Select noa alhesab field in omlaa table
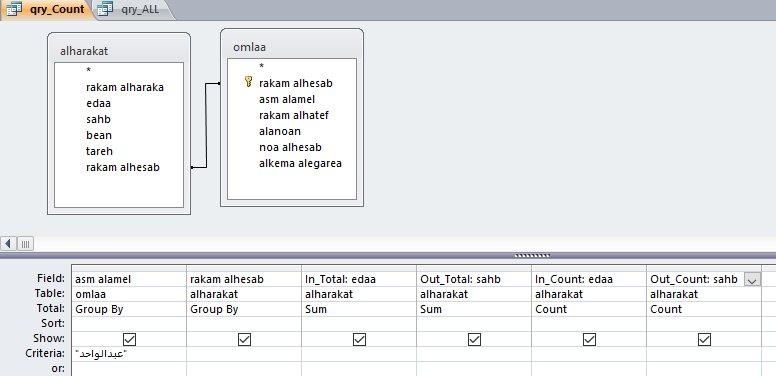This screenshot has width=776, height=376. (291, 147)
